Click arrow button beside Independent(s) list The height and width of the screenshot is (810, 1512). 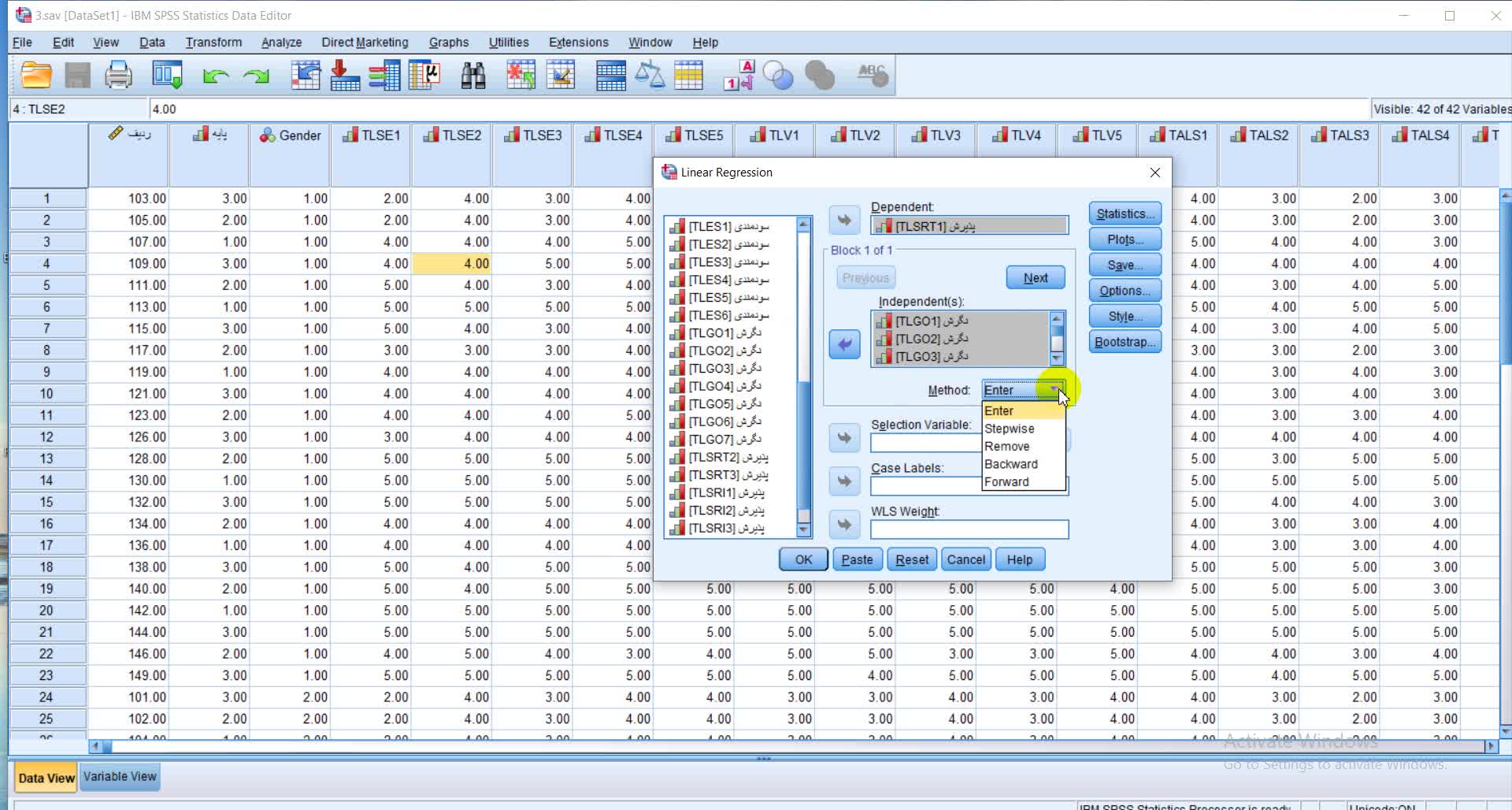(844, 344)
